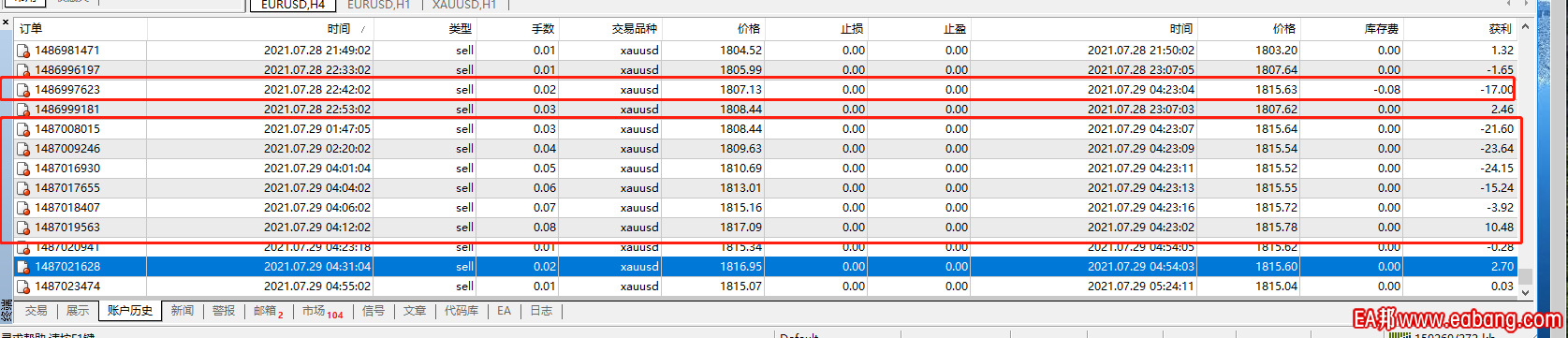Viewport: 1568px width, 338px height.
Task: Sort by the 类型 column header
Action: (x=460, y=30)
